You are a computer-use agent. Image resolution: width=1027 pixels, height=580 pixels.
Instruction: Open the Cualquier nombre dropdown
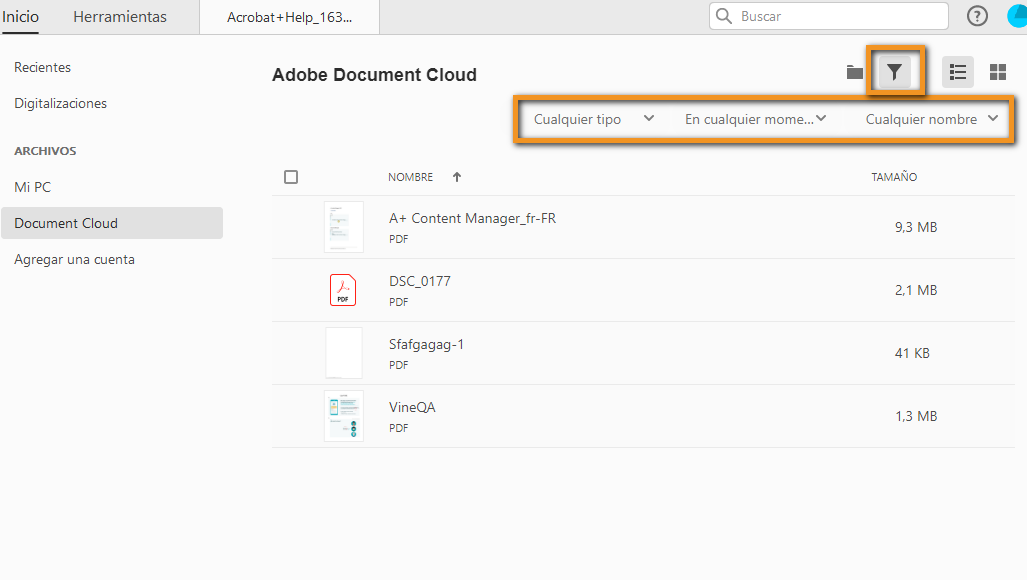pyautogui.click(x=930, y=118)
